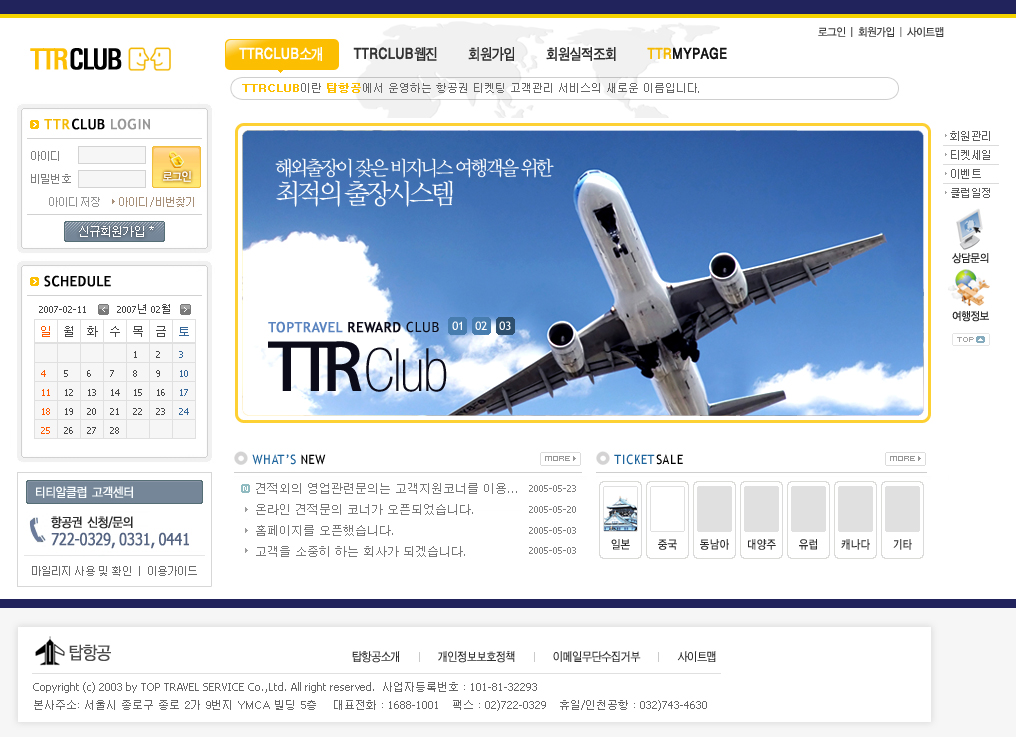Switch banner to slide 03
Image resolution: width=1016 pixels, height=737 pixels.
tap(505, 326)
